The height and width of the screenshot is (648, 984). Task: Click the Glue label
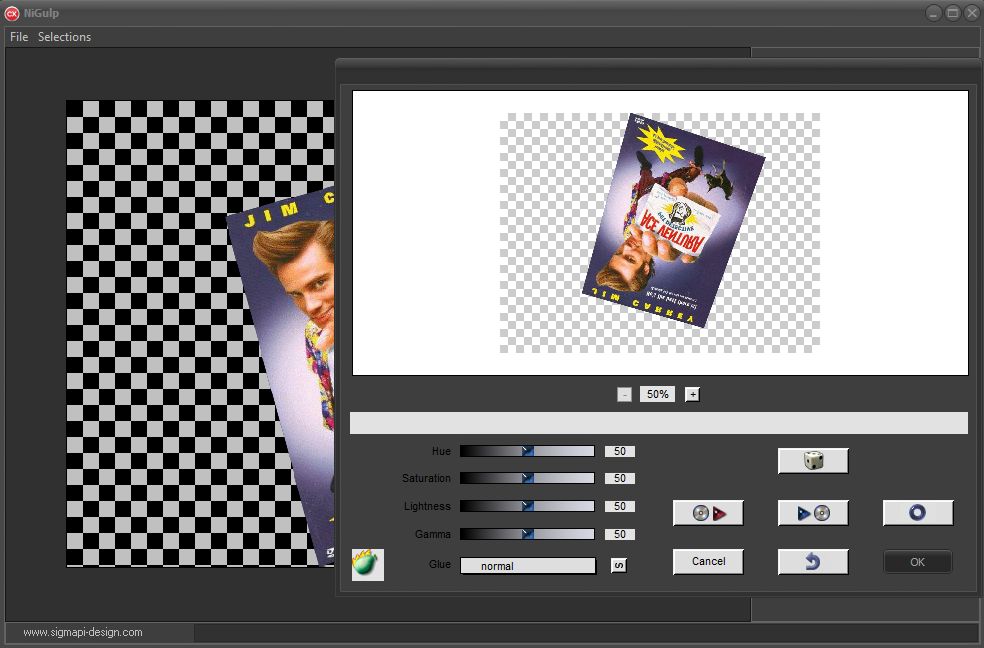click(x=439, y=564)
